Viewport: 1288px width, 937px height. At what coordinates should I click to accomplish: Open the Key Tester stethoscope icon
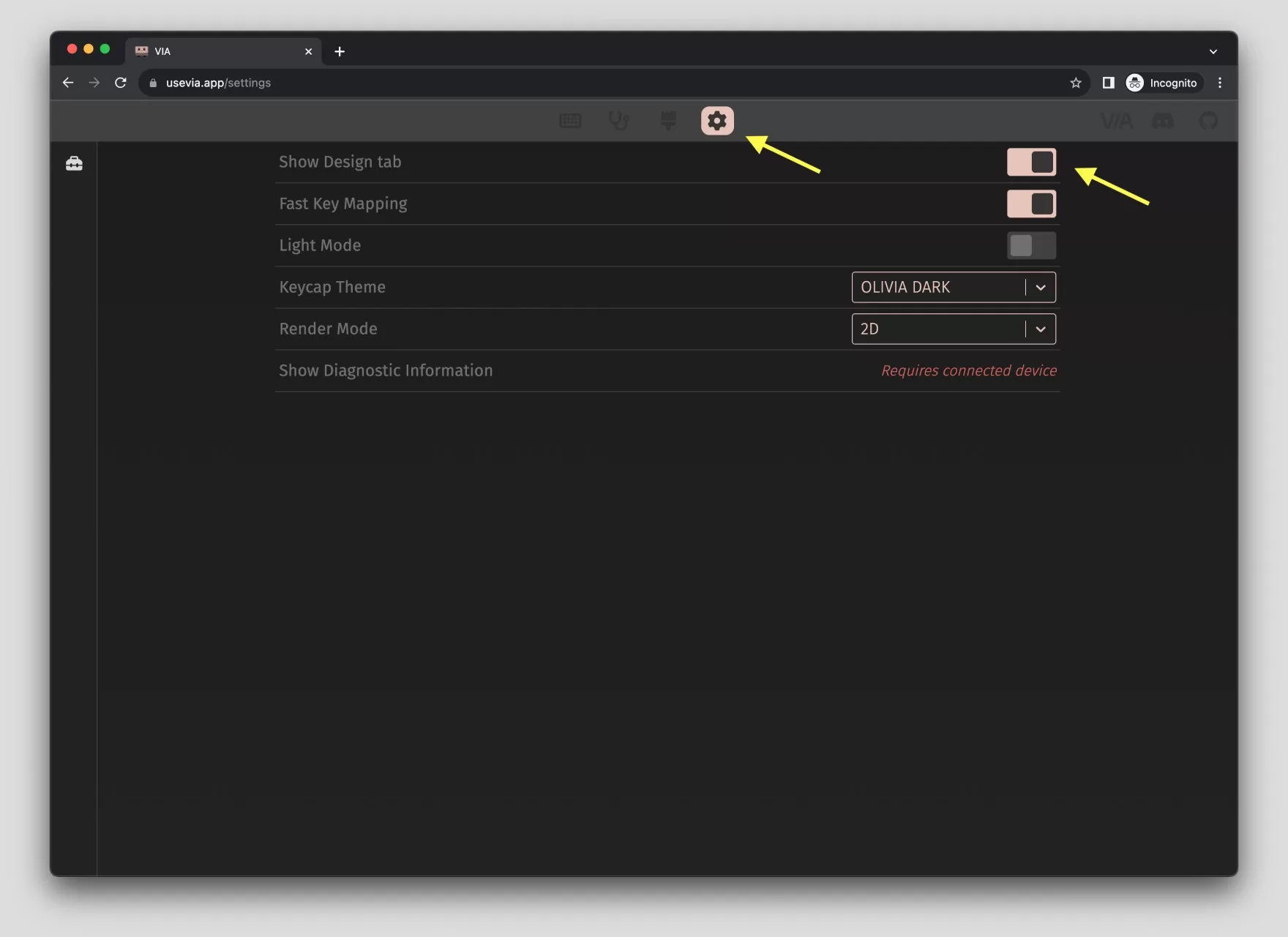[x=619, y=121]
